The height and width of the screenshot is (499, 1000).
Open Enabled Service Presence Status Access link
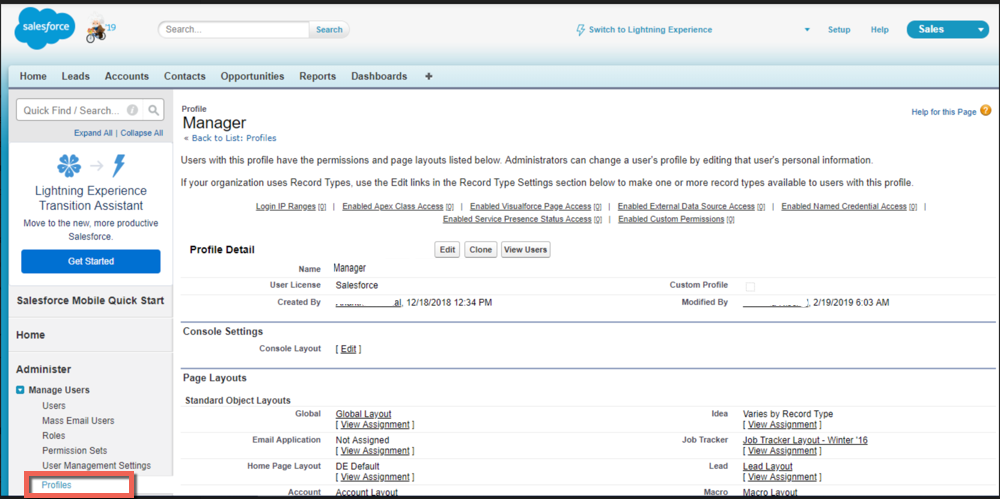pos(517,220)
